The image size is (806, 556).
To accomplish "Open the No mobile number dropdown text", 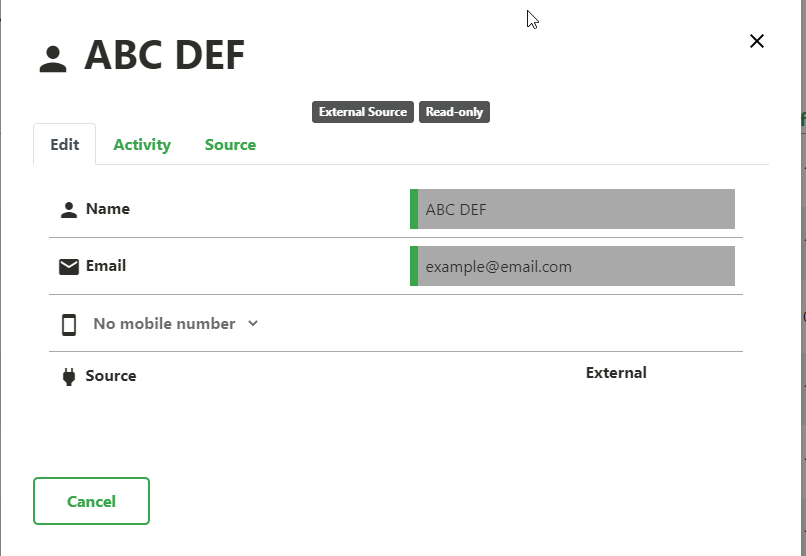I will coord(164,323).
